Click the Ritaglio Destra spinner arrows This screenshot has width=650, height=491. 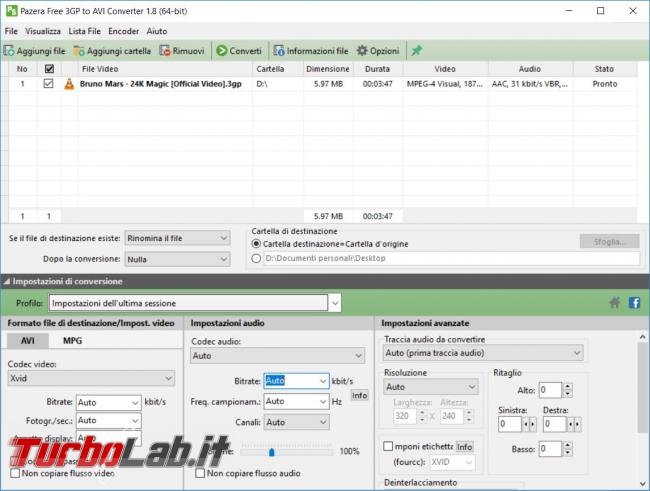coord(574,424)
